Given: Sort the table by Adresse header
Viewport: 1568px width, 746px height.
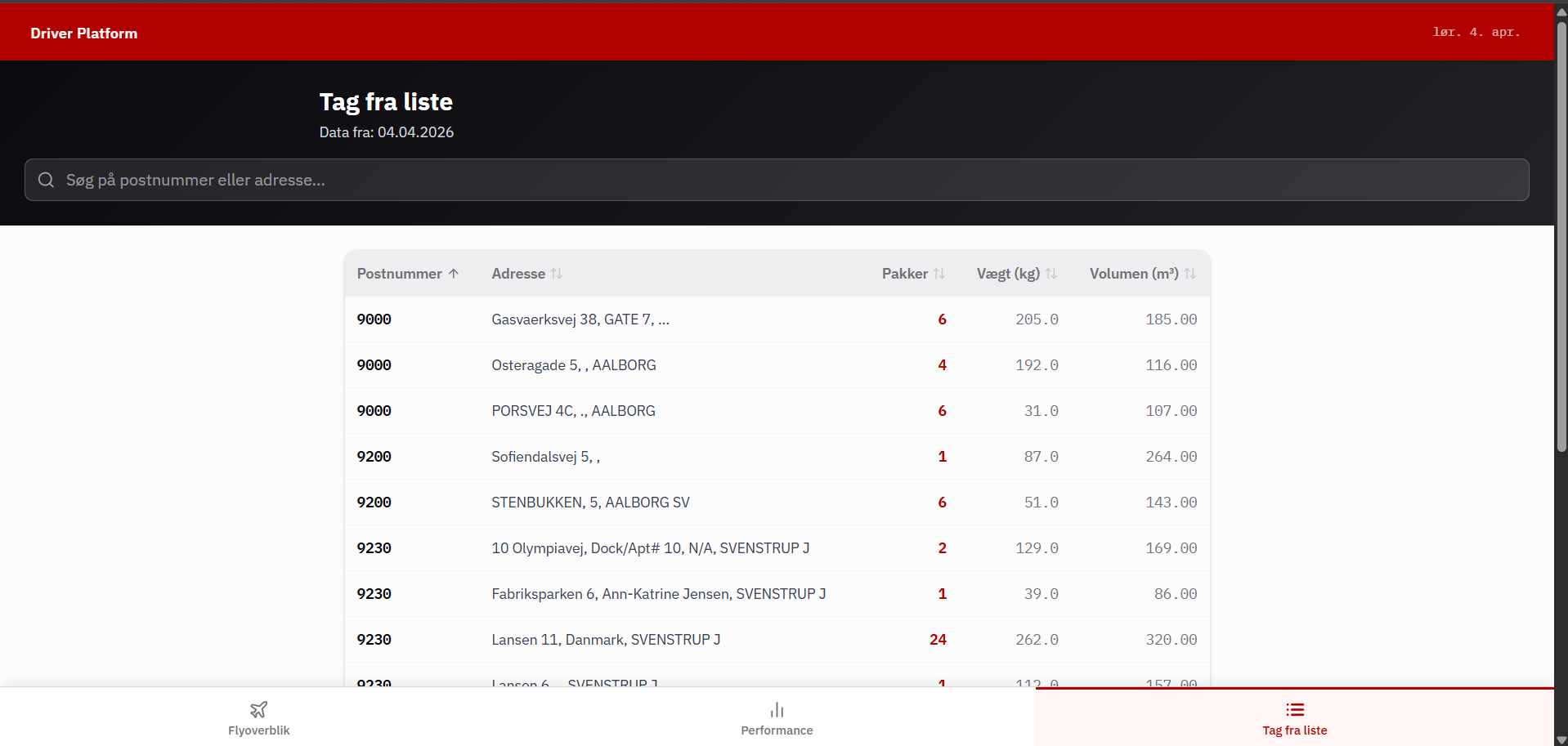Looking at the screenshot, I should [x=527, y=274].
